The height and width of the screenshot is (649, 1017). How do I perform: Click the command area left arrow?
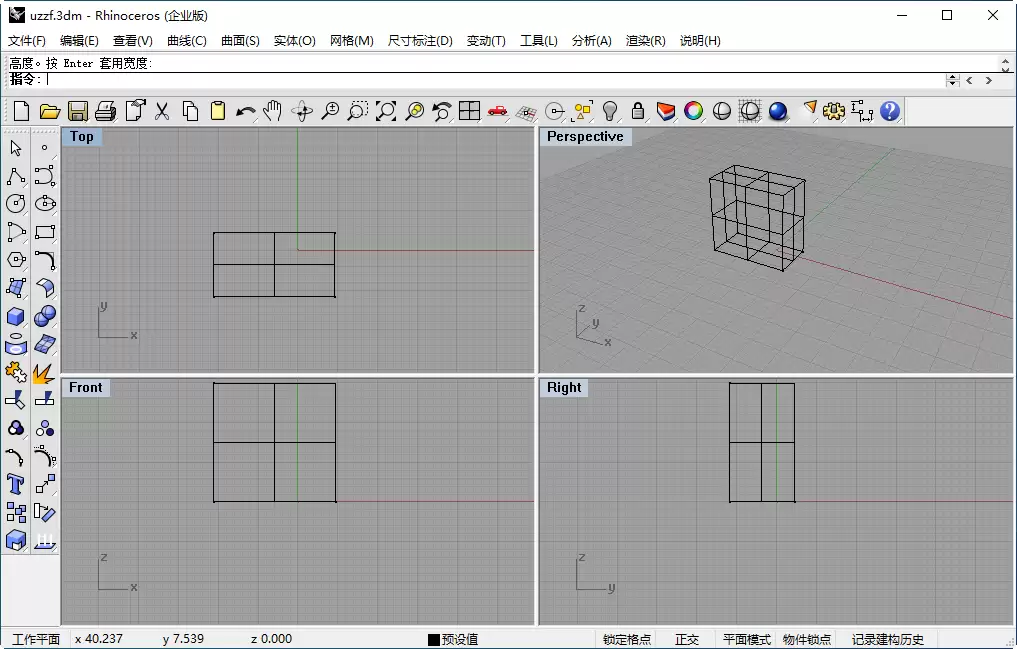pyautogui.click(x=970, y=80)
